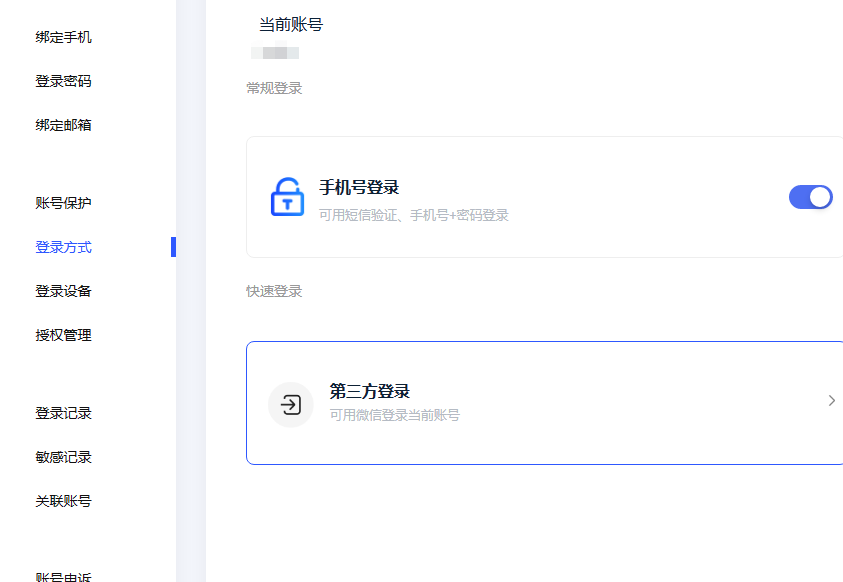This screenshot has height=582, width=843.
Task: Expand 第三方登录 via the right chevron
Action: coord(832,400)
